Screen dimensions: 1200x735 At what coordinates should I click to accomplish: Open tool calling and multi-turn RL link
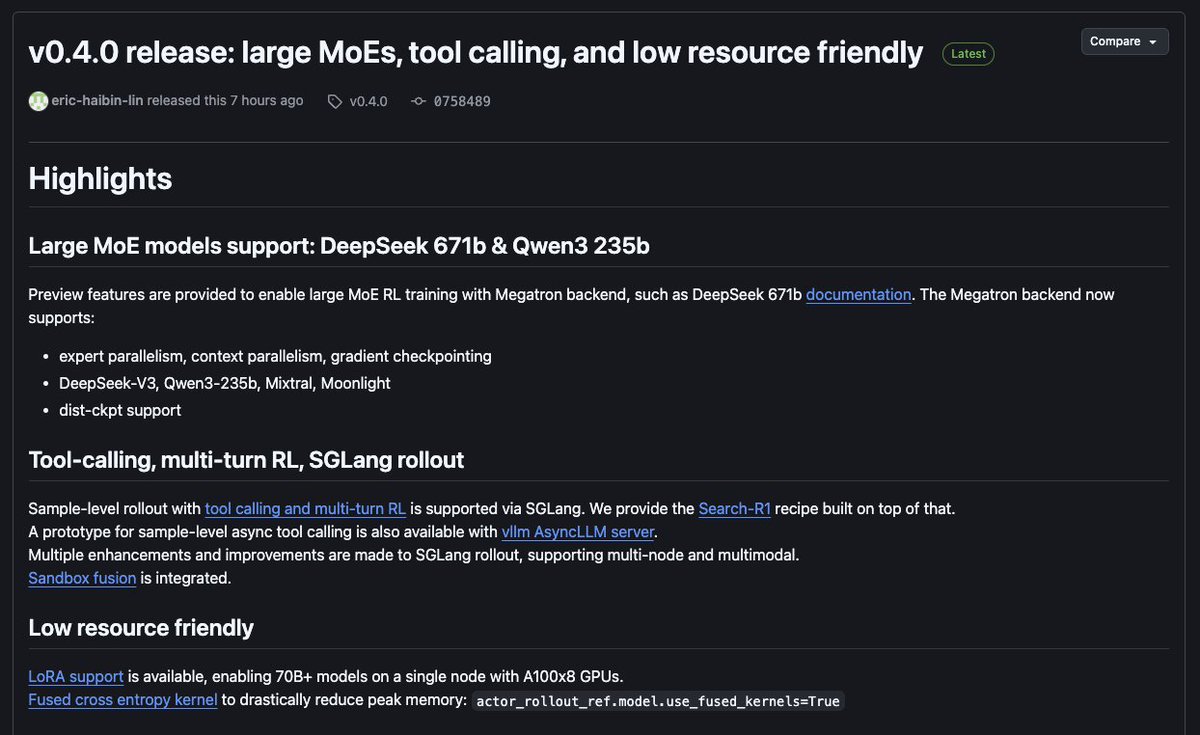(x=305, y=508)
